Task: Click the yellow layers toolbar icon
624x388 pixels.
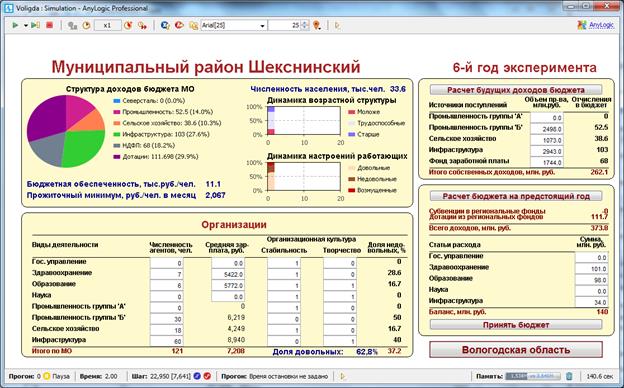Action: click(193, 25)
